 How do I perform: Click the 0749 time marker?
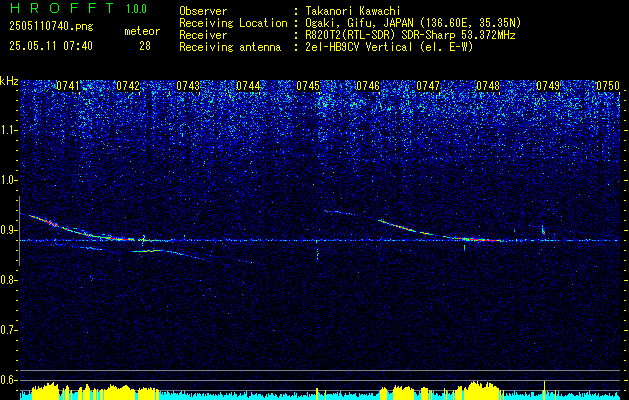coord(548,86)
